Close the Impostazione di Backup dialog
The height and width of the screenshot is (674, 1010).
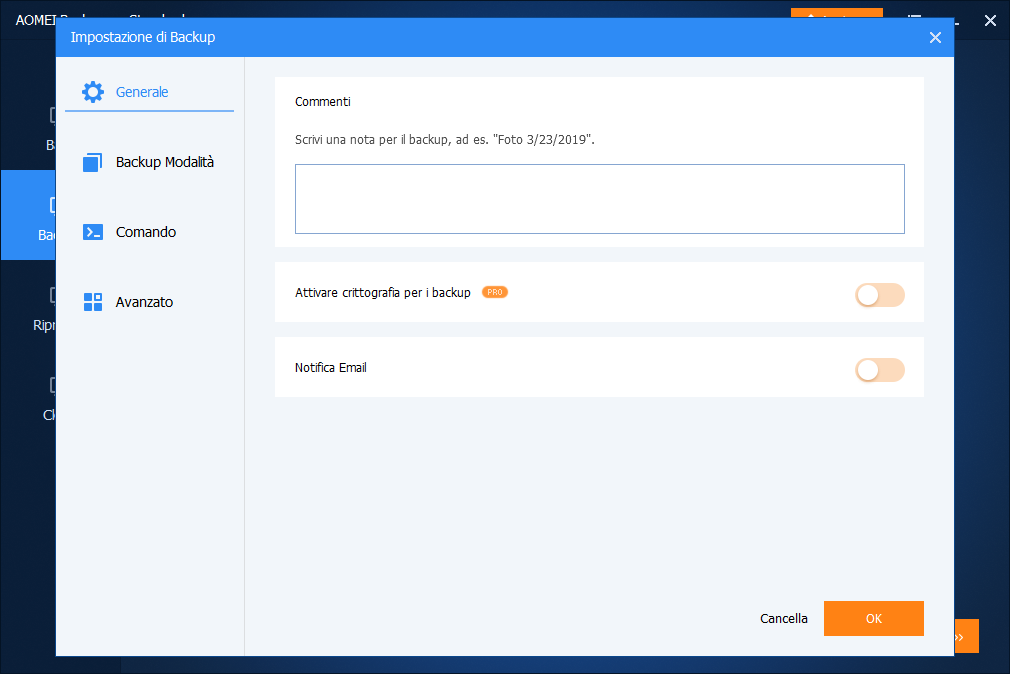point(935,37)
